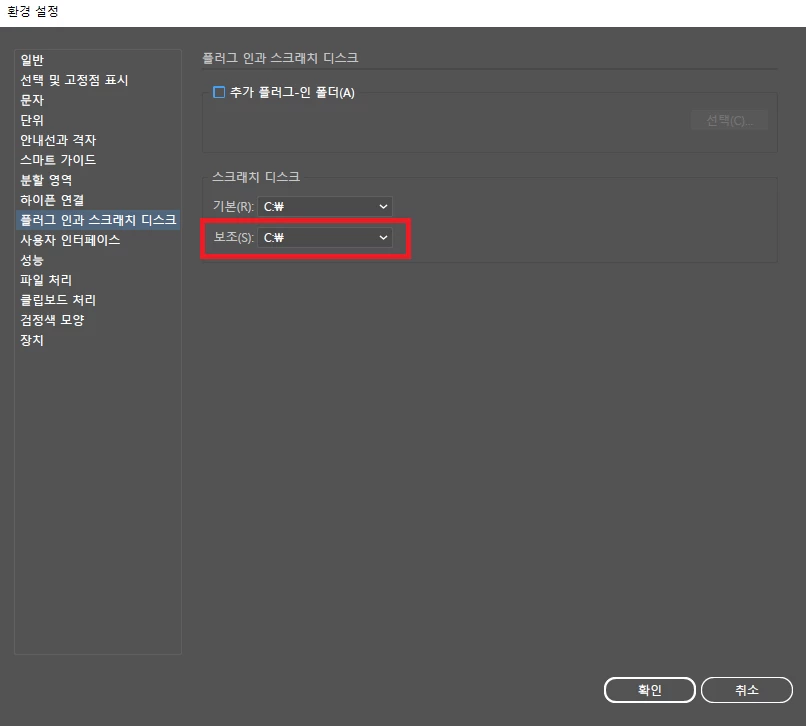The width and height of the screenshot is (806, 726).
Task: Select 플러그 인과 스크래치 디스크 category
Action: (98, 220)
